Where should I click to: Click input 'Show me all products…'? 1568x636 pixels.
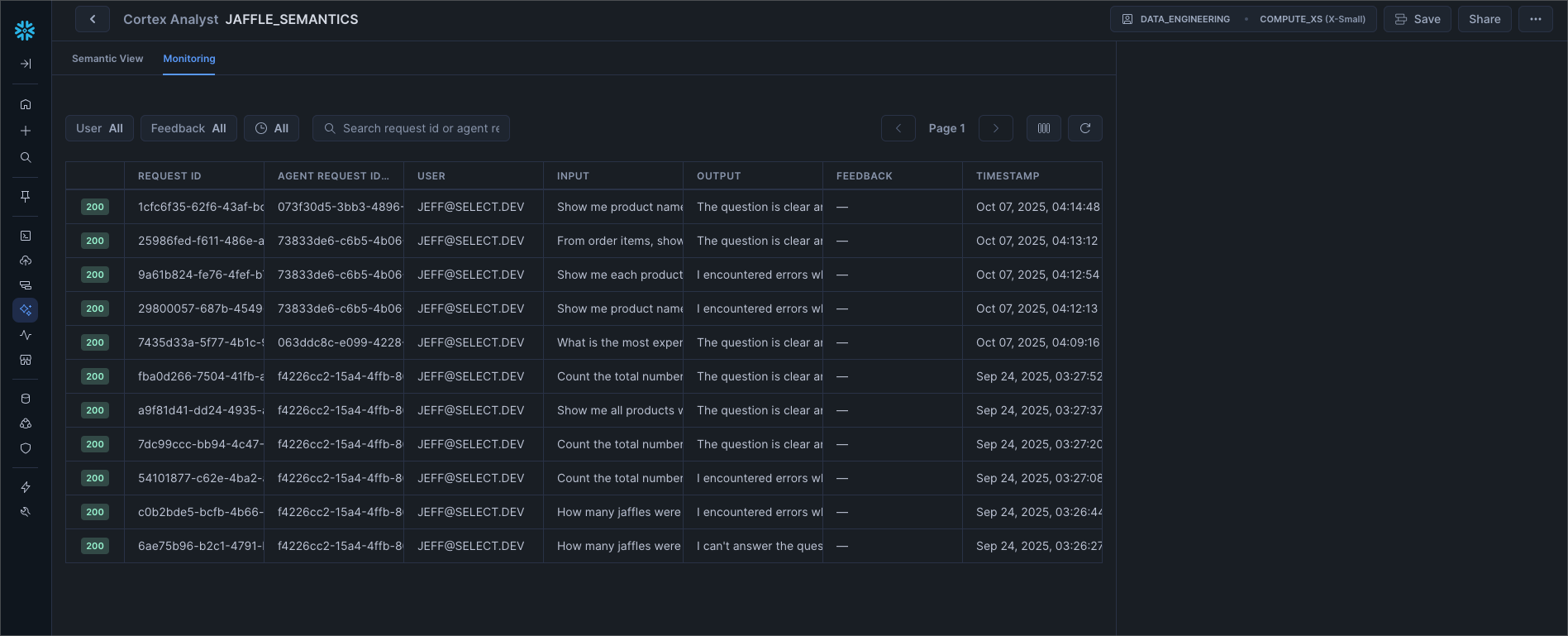[x=620, y=410]
